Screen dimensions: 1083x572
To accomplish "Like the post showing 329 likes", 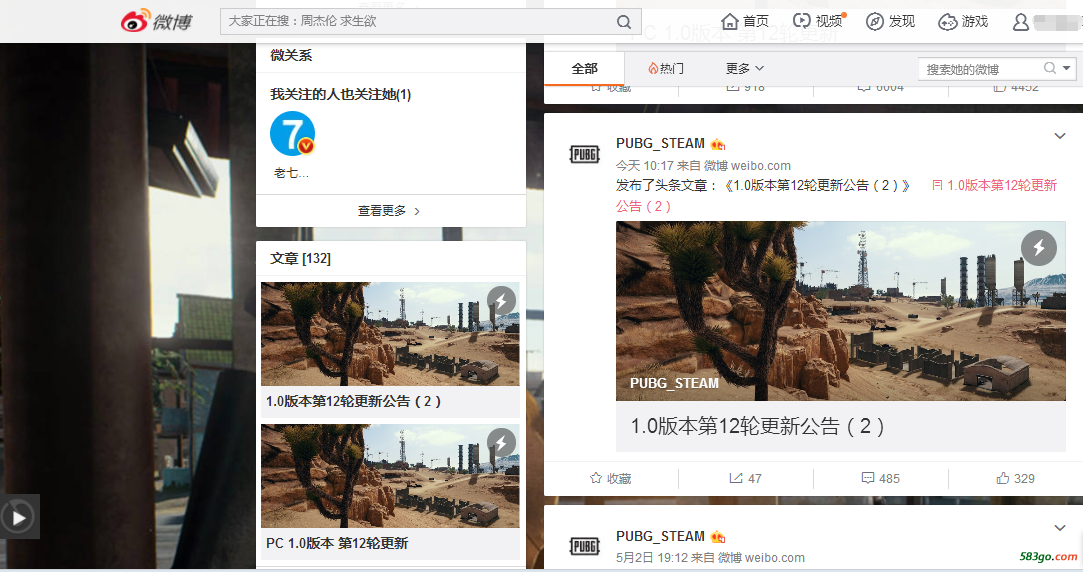I will point(1015,478).
